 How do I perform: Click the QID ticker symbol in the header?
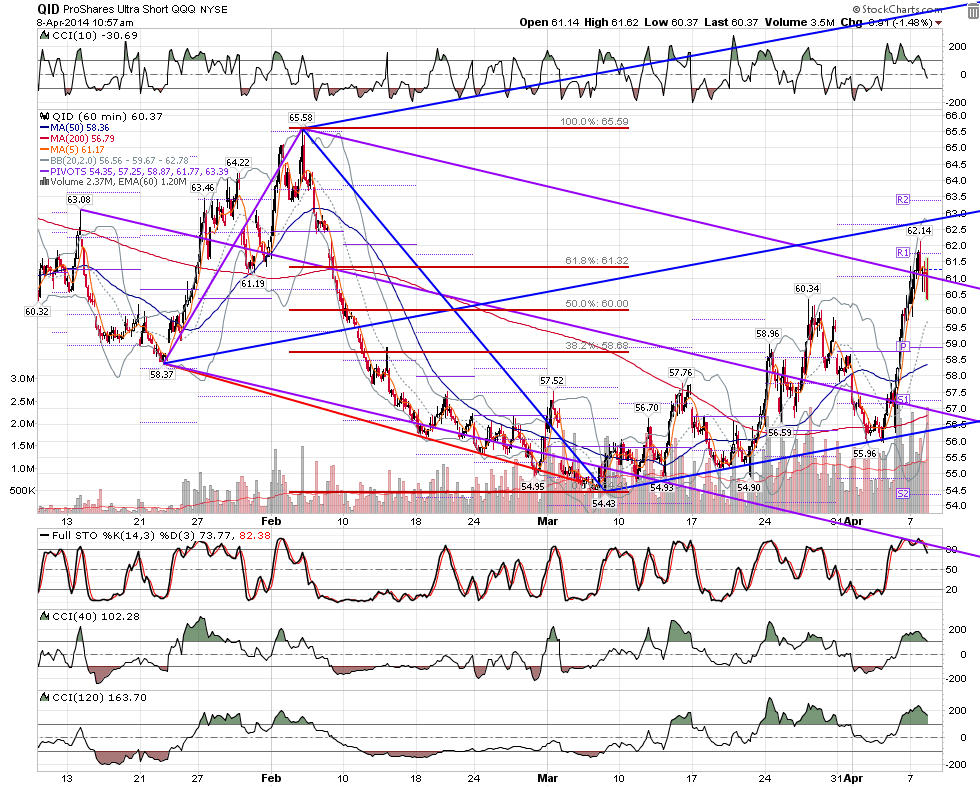pyautogui.click(x=49, y=9)
